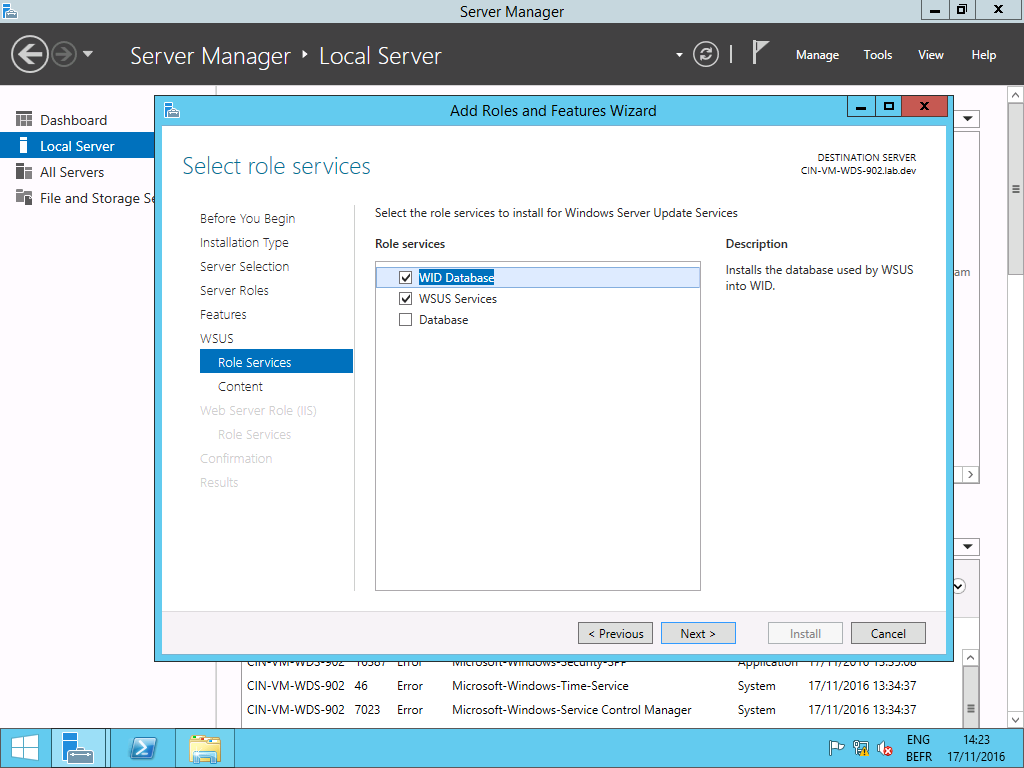
Task: Click event ID 46 in the events list
Action: (361, 686)
